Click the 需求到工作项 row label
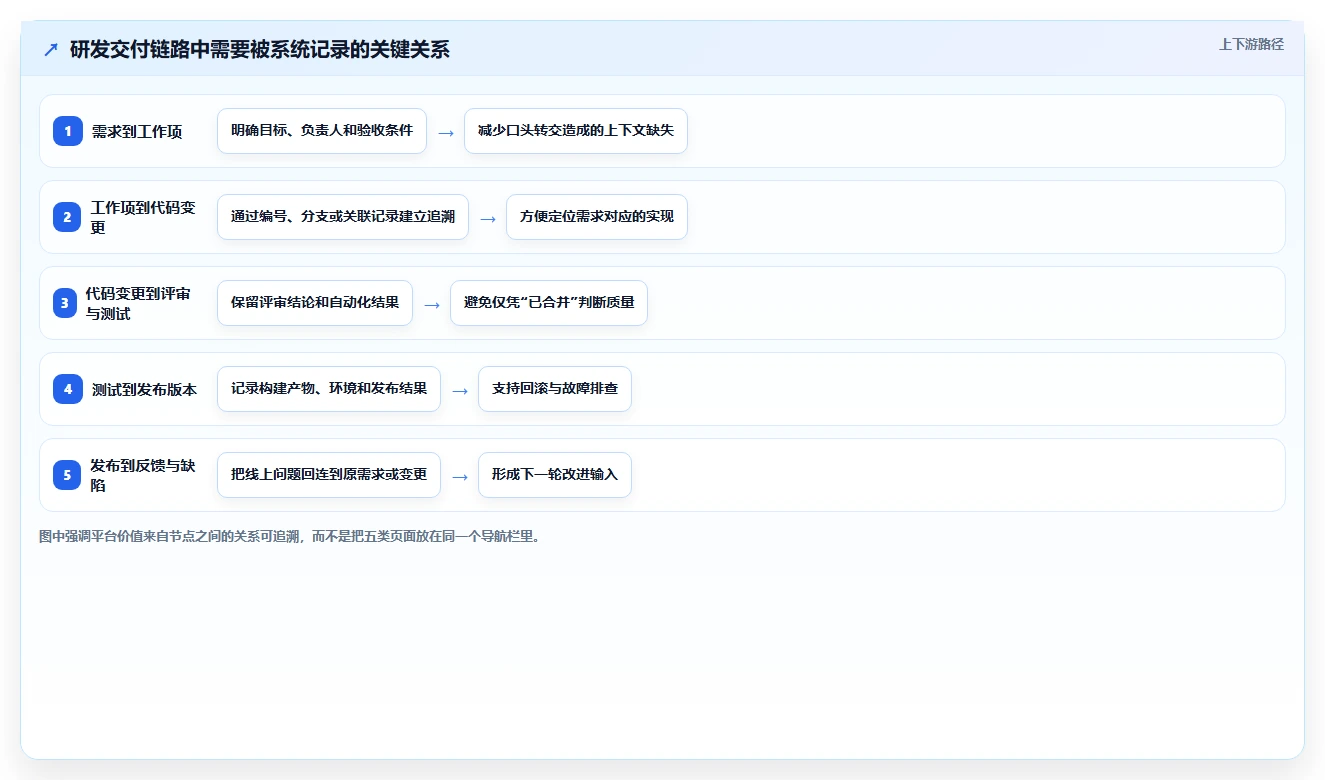The image size is (1325, 780). [137, 131]
